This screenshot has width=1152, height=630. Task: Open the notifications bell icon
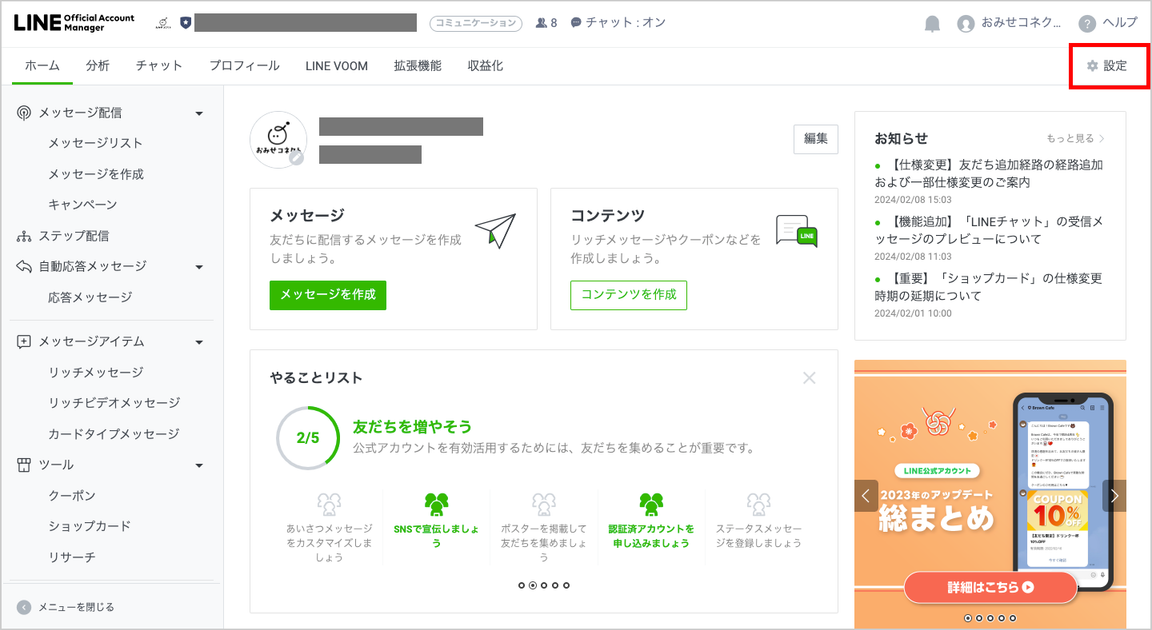931,21
